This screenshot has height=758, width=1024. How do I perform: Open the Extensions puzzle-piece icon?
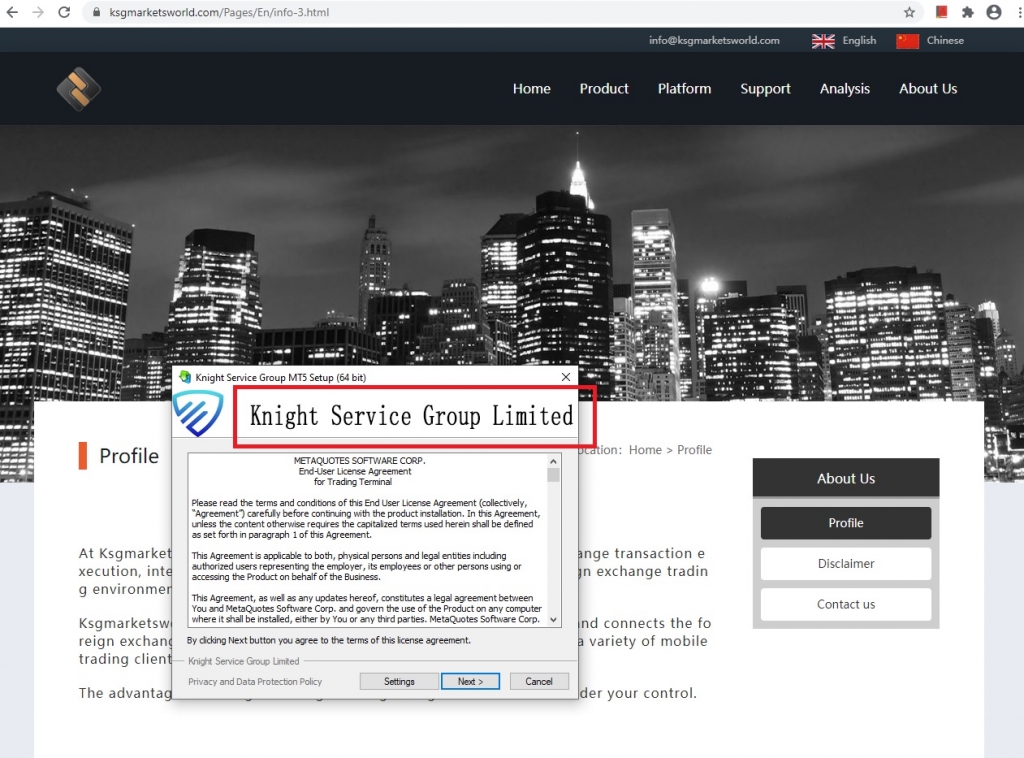pos(968,12)
